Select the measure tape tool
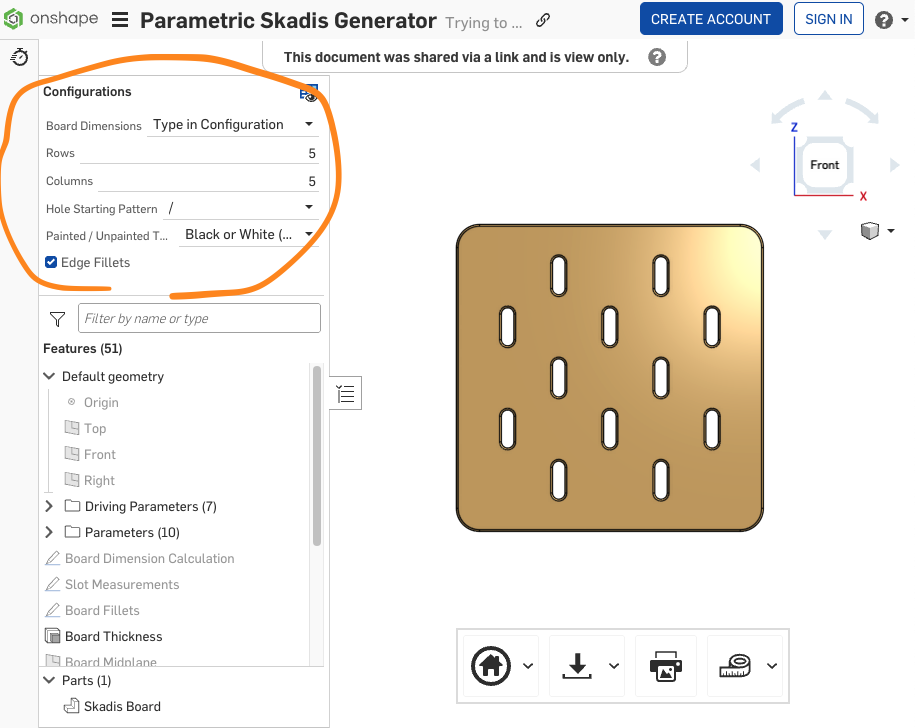Screen dimensions: 915x728 point(735,665)
